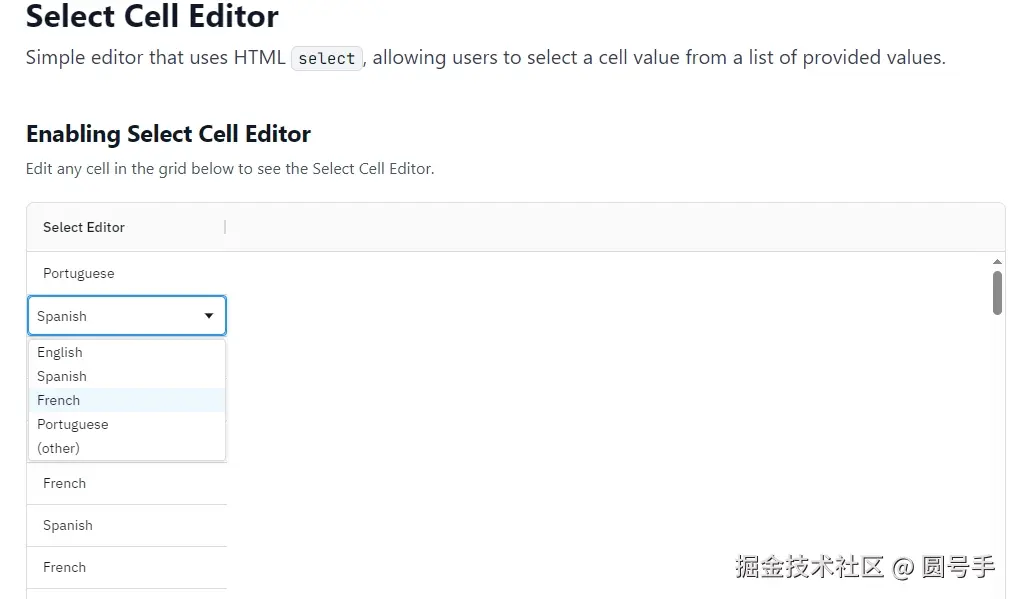The height and width of the screenshot is (599, 1014).
Task: Click the Select Editor column header
Action: [84, 227]
